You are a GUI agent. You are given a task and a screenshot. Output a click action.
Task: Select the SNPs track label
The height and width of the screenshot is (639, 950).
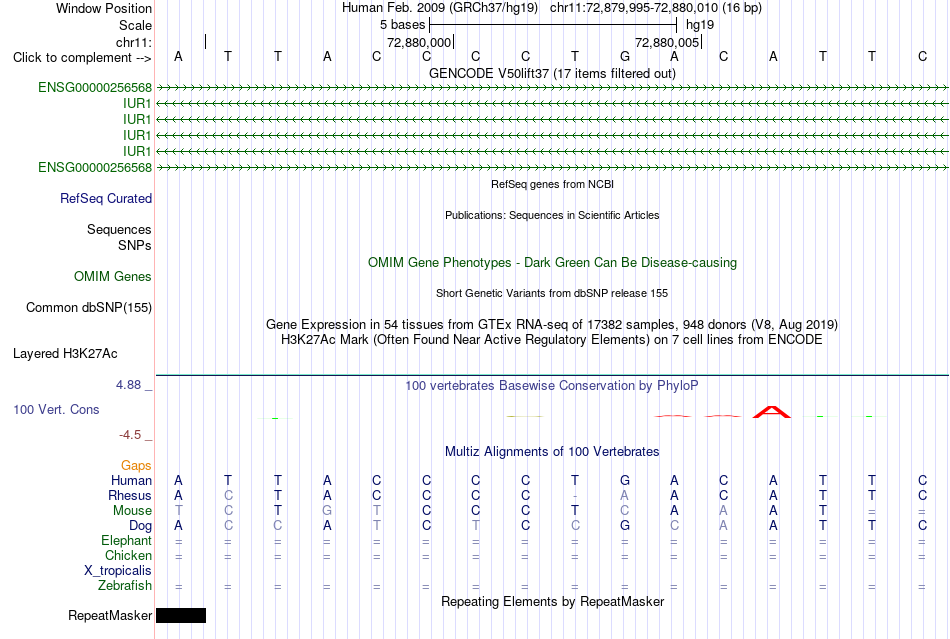point(135,245)
